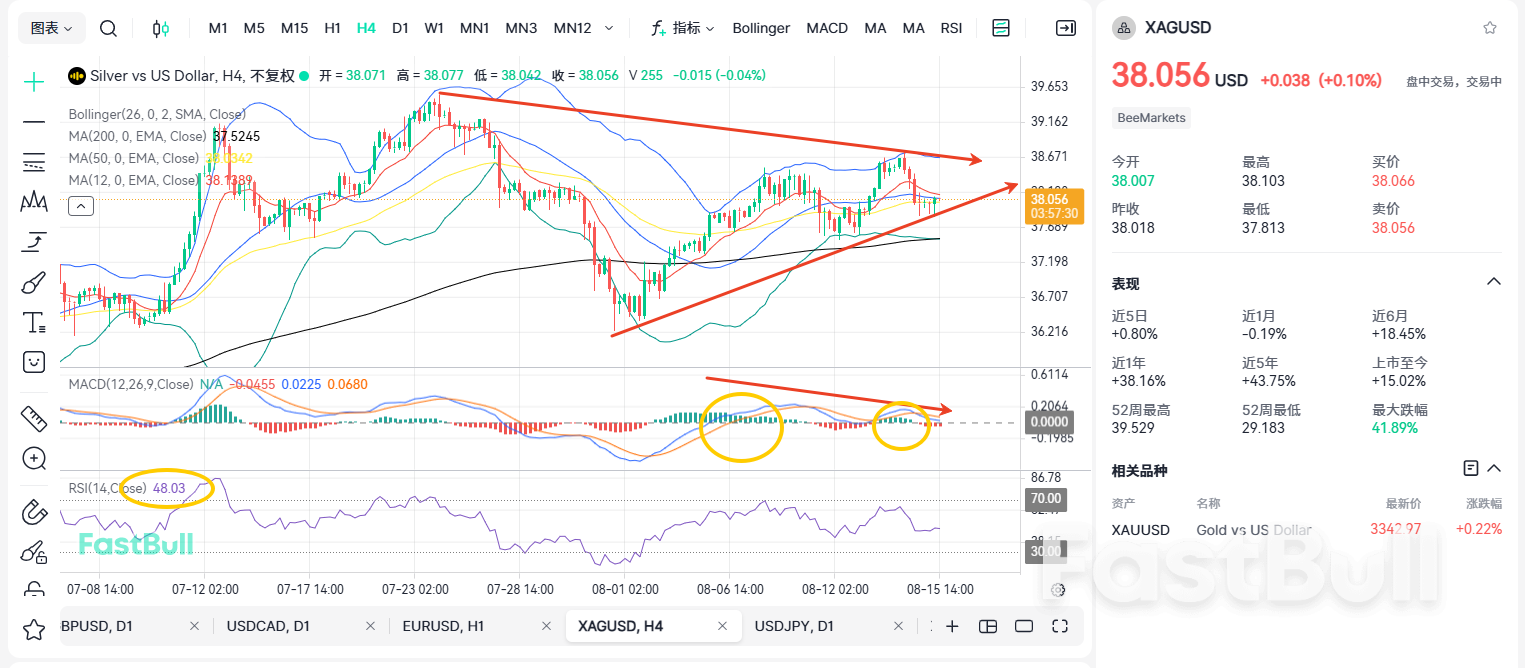1525x668 pixels.
Task: Open the XAUUSD related instrument link
Action: point(1140,530)
